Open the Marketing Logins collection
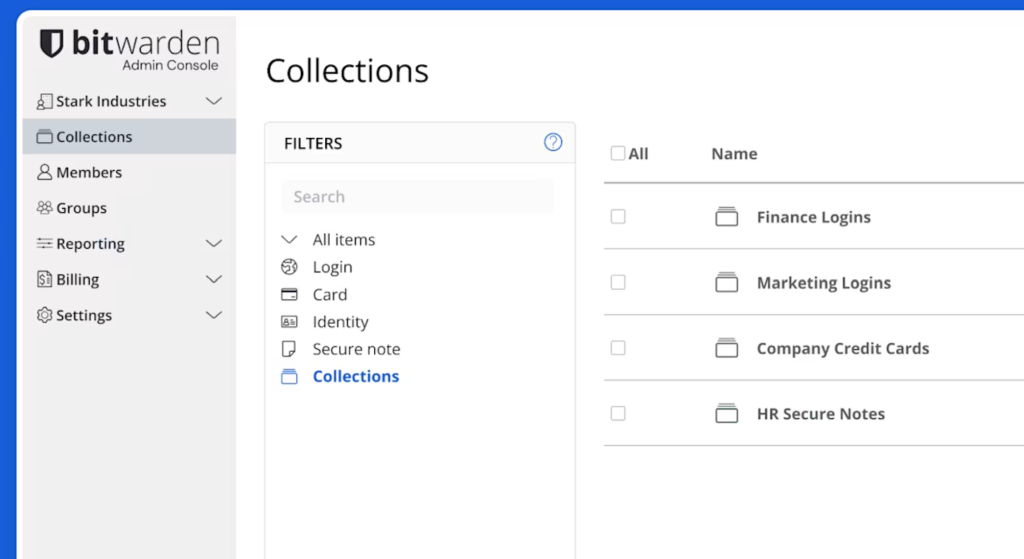 click(x=824, y=283)
